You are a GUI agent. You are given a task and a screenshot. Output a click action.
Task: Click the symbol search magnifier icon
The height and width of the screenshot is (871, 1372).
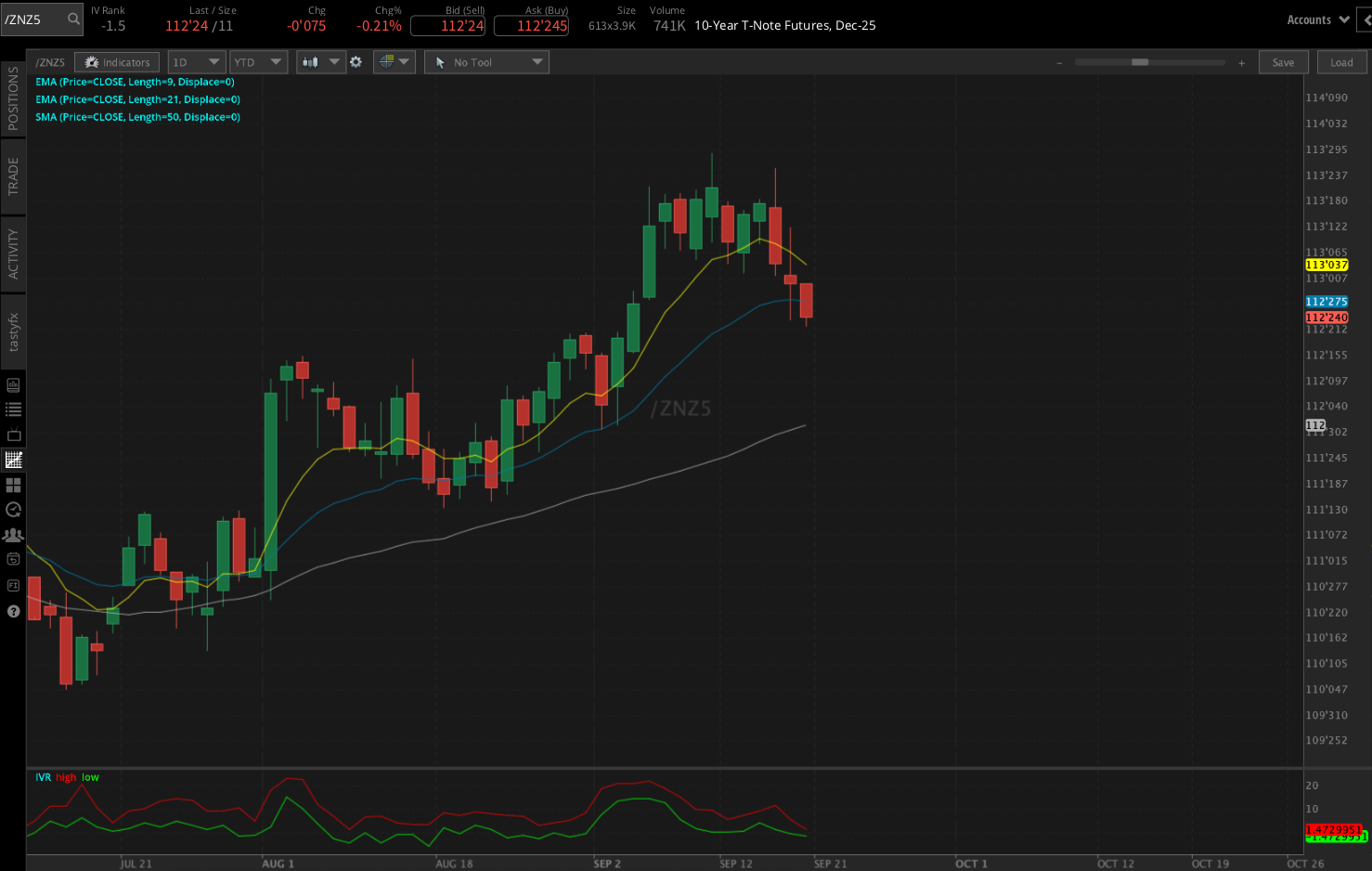point(73,19)
